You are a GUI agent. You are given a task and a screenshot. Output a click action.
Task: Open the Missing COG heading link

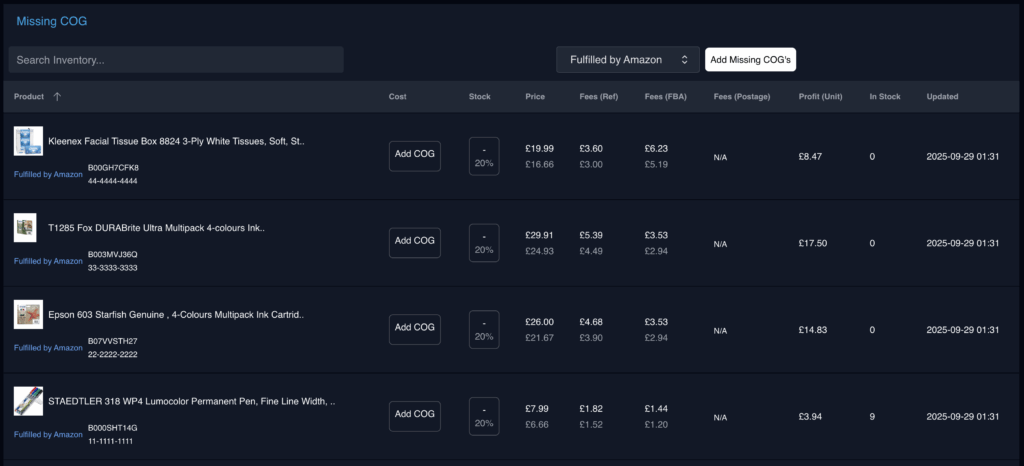[x=51, y=21]
